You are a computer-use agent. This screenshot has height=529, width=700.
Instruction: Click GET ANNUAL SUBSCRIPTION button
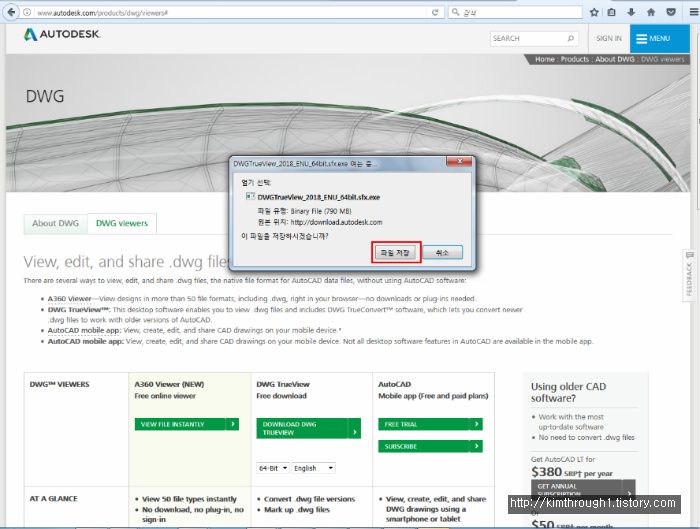point(583,490)
